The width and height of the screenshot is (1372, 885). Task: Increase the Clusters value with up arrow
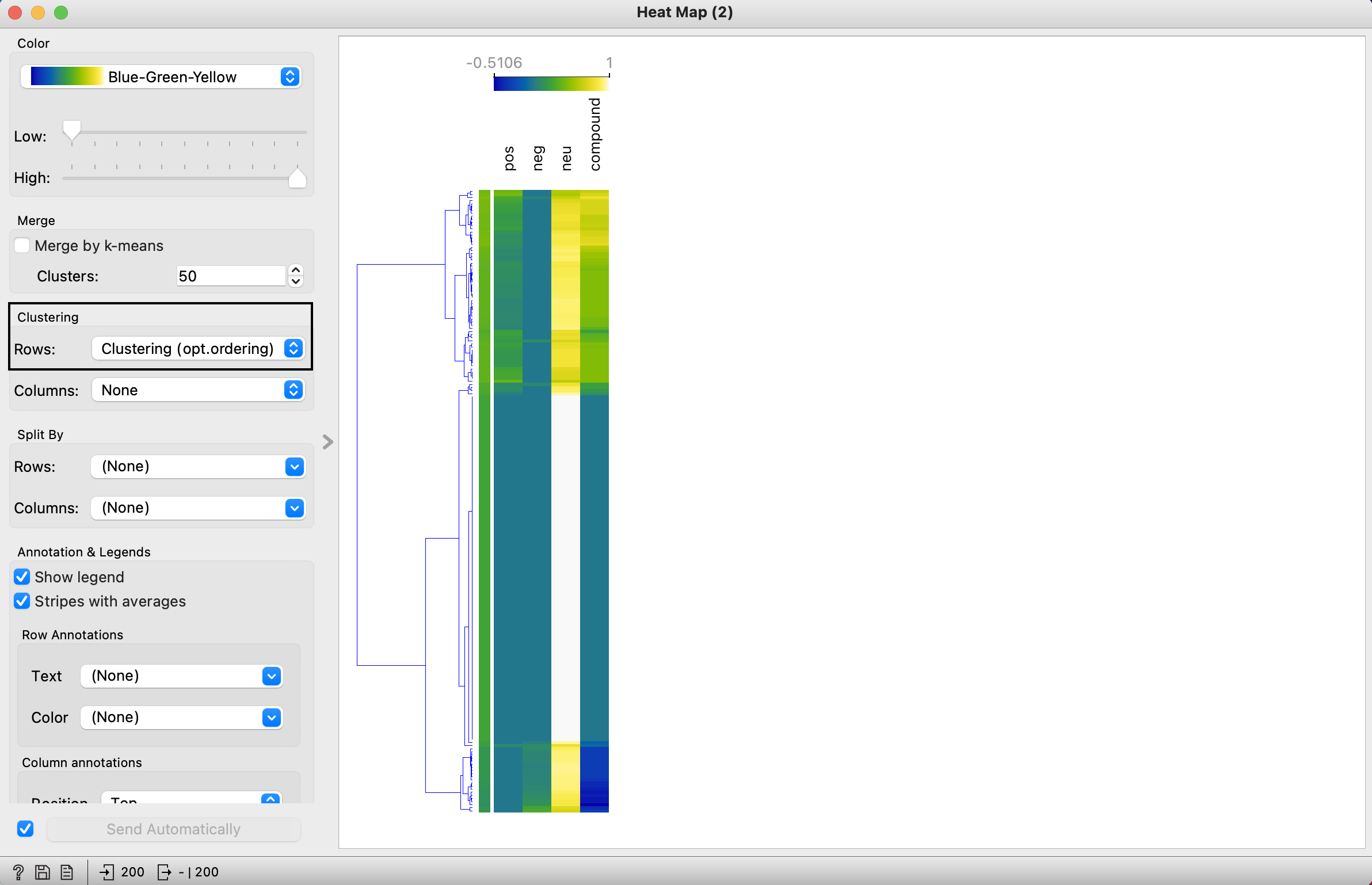click(295, 270)
